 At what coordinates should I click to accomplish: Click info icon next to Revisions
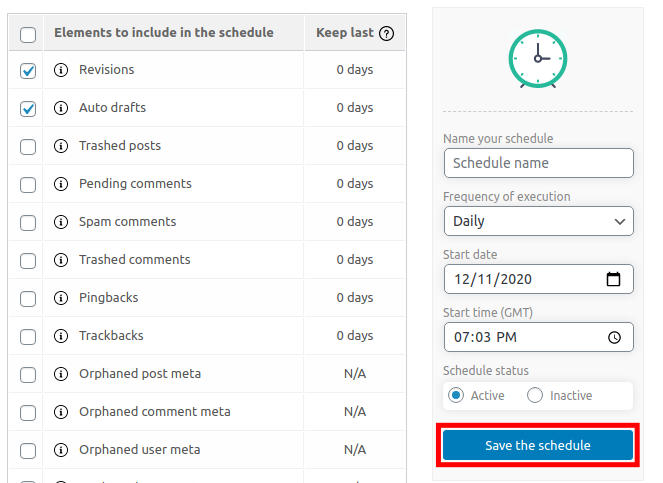pos(60,70)
